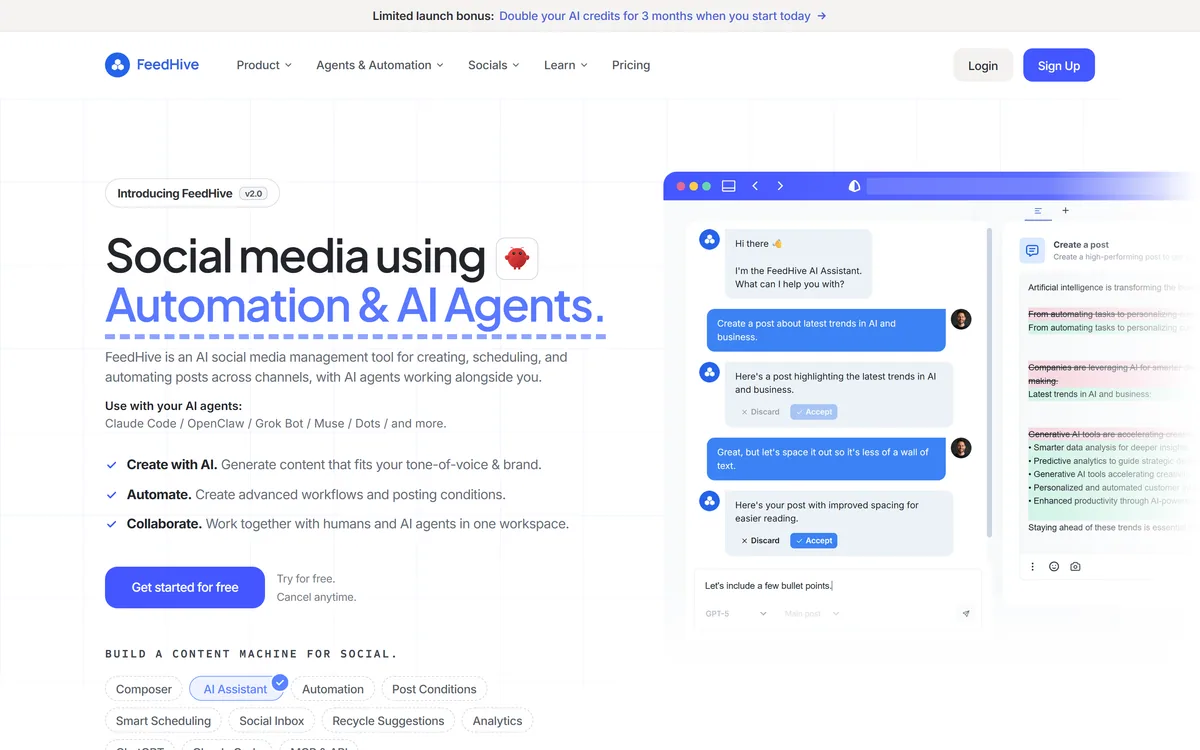Image resolution: width=1200 pixels, height=750 pixels.
Task: Click faded Discard under latest trends post
Action: pyautogui.click(x=760, y=411)
